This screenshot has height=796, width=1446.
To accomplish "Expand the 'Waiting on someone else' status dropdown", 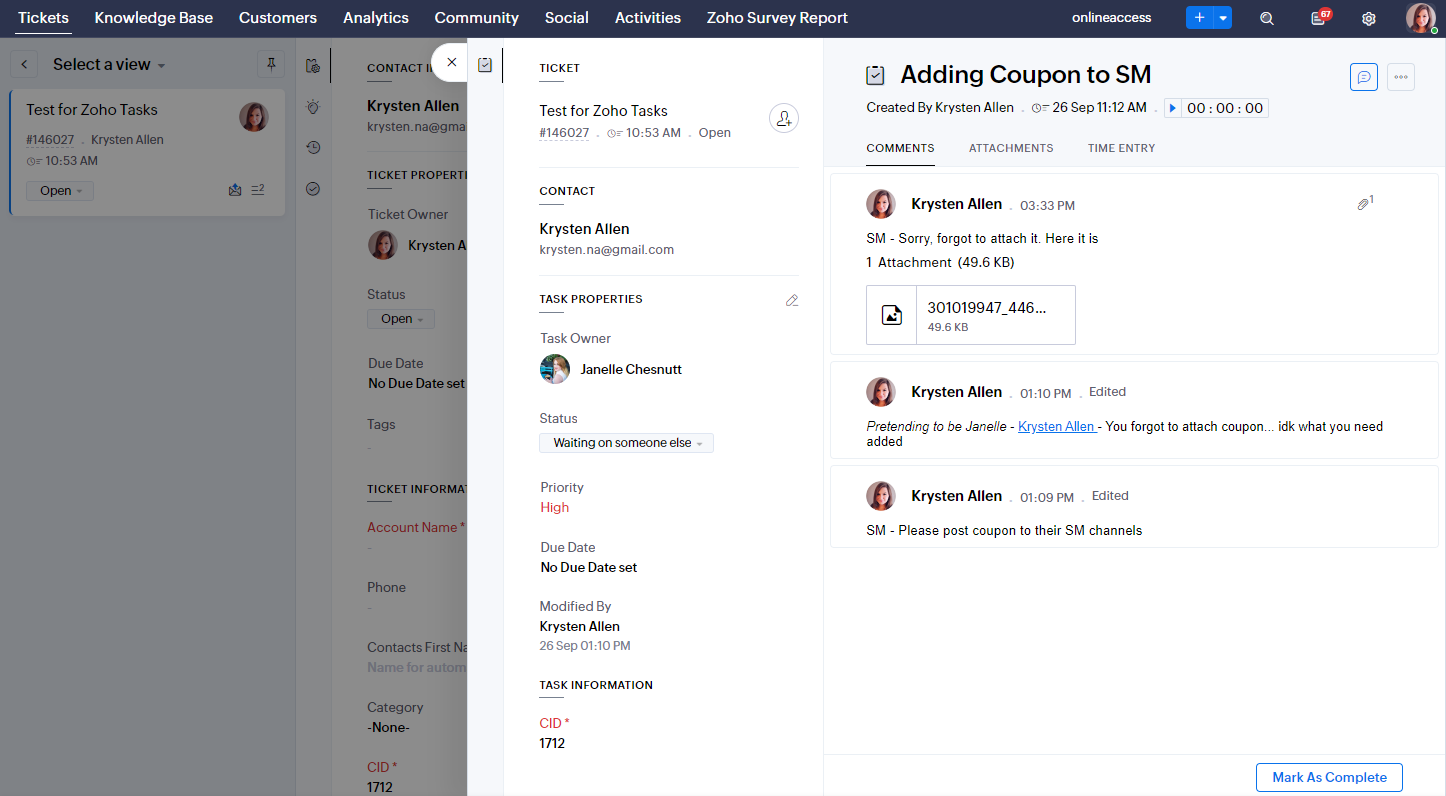I will pos(626,443).
